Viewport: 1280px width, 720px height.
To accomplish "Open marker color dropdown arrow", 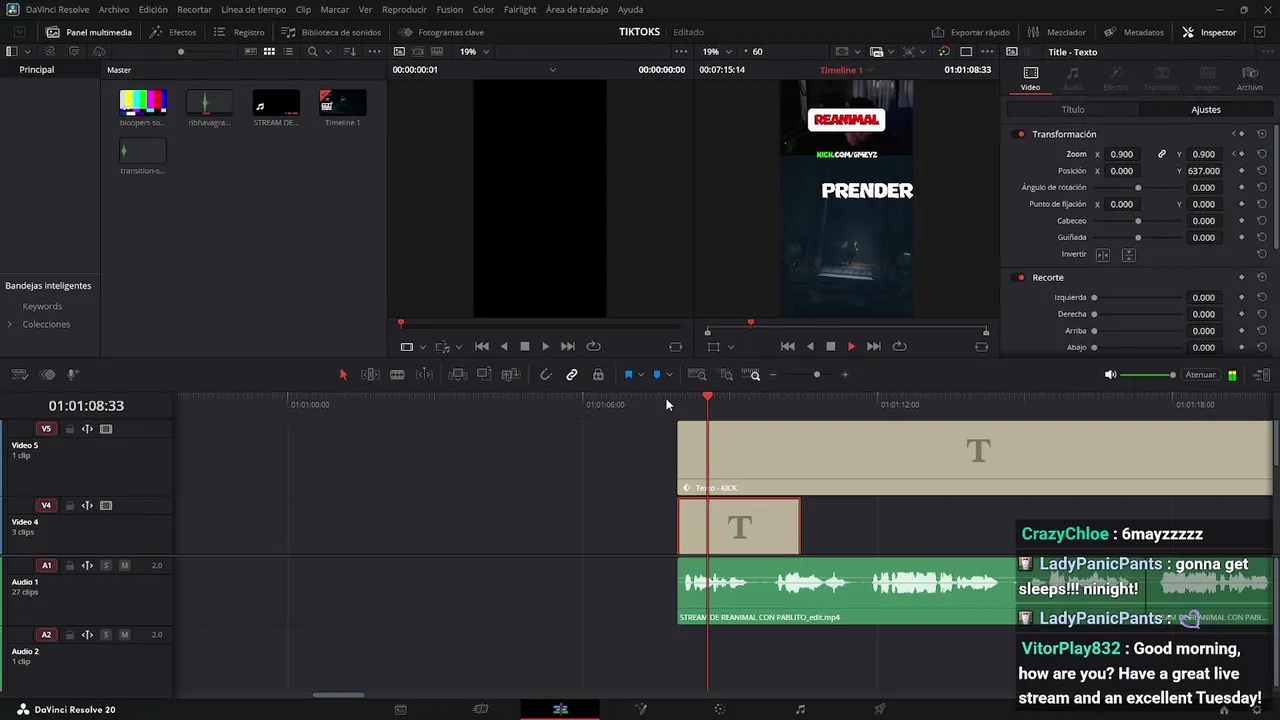I will [669, 375].
